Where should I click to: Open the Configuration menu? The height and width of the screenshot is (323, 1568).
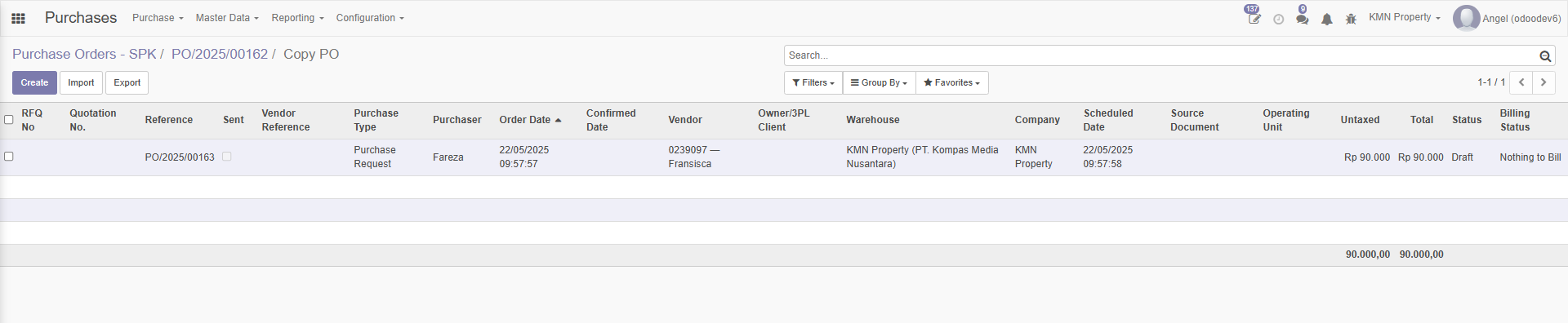[x=370, y=18]
